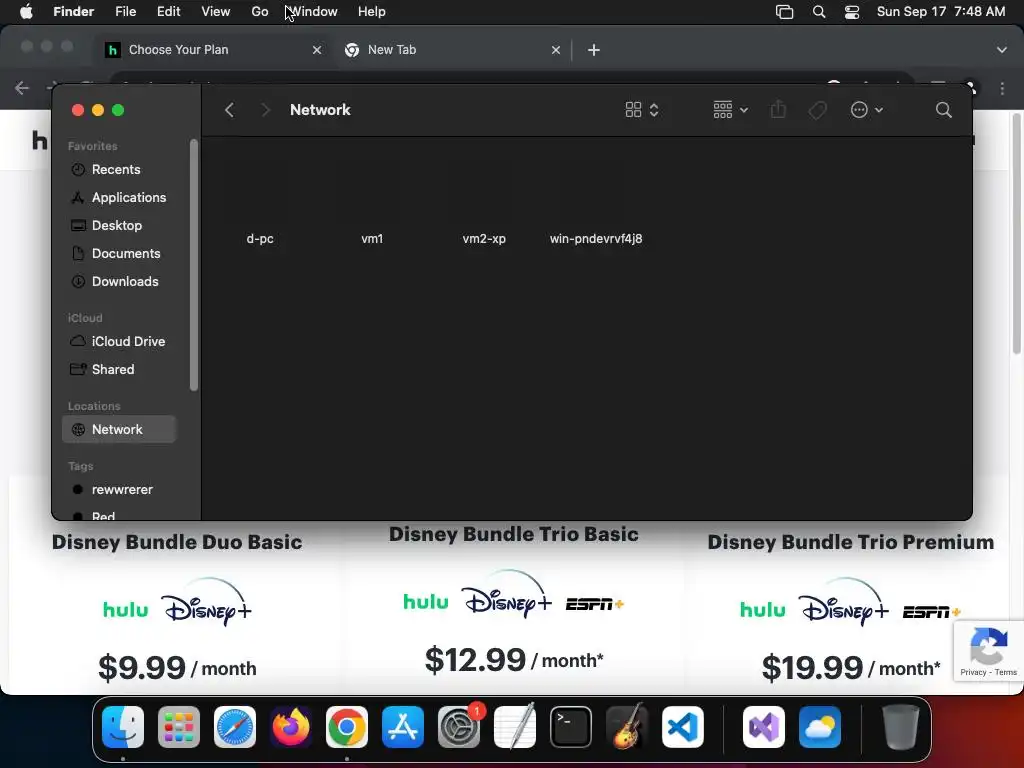The image size is (1024, 768).
Task: Select Documents in Finder sidebar
Action: pyautogui.click(x=118, y=253)
